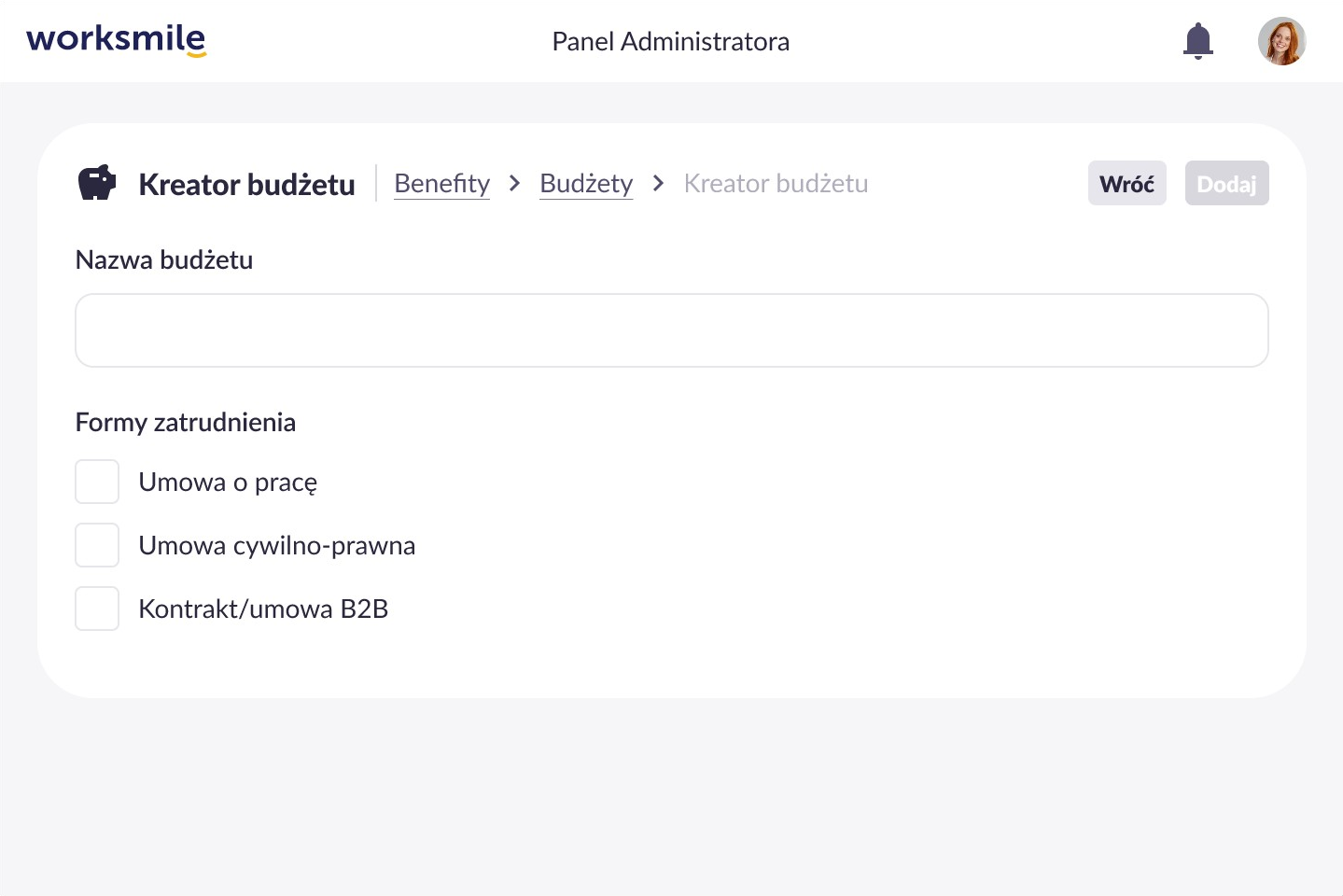Image resolution: width=1343 pixels, height=896 pixels.
Task: Check the Umowa o pracę checkbox
Action: pos(97,482)
